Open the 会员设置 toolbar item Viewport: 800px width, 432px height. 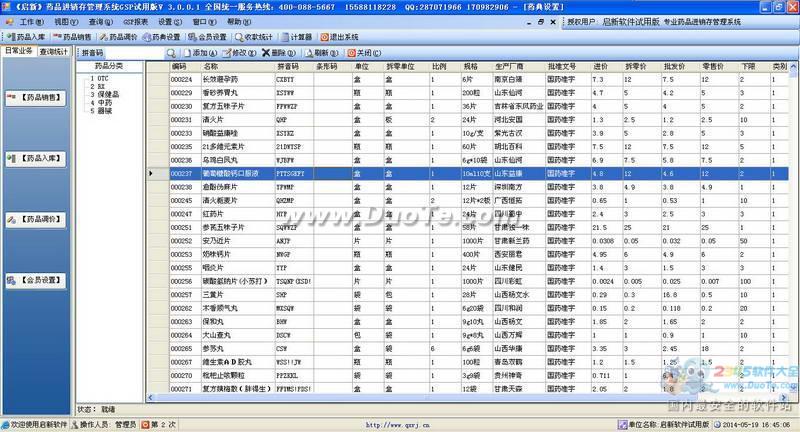[207, 37]
